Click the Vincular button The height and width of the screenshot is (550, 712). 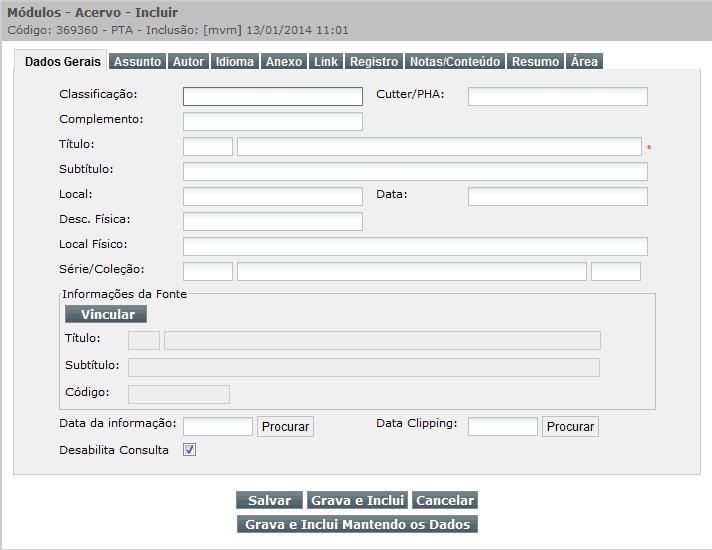click(x=106, y=314)
